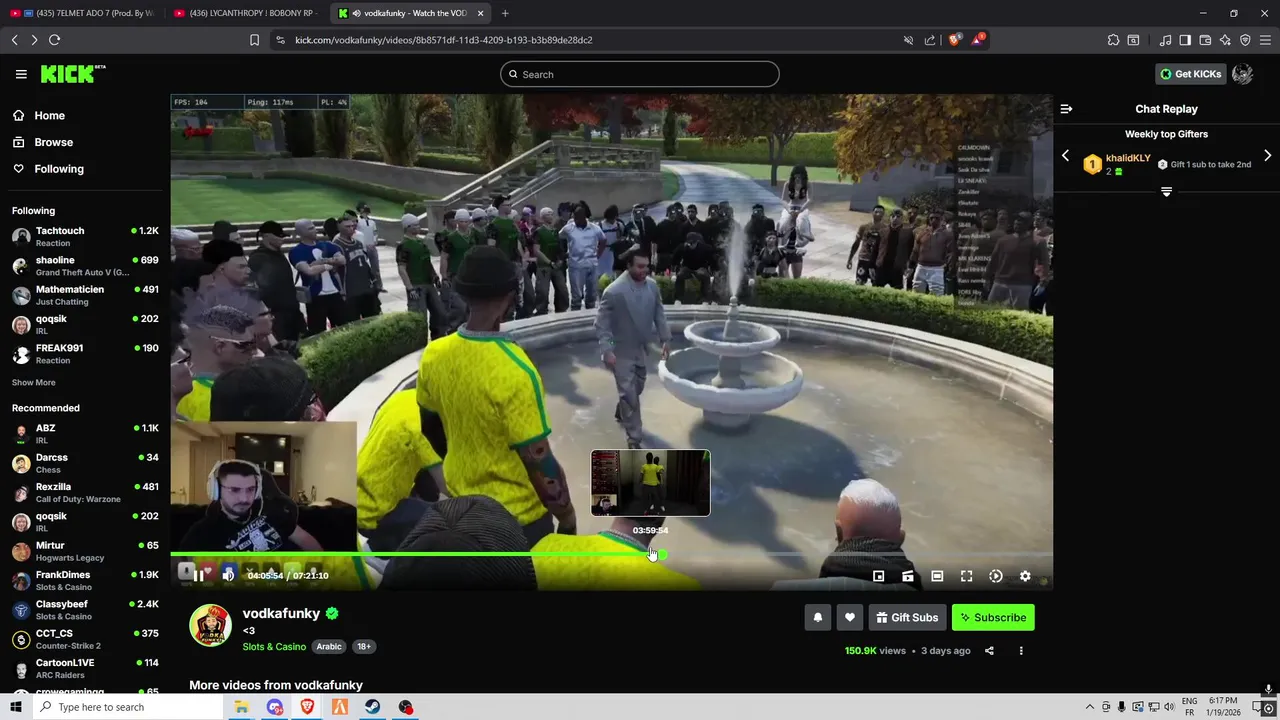Share the video via share icon
Viewport: 1280px width, 720px height.
point(989,651)
